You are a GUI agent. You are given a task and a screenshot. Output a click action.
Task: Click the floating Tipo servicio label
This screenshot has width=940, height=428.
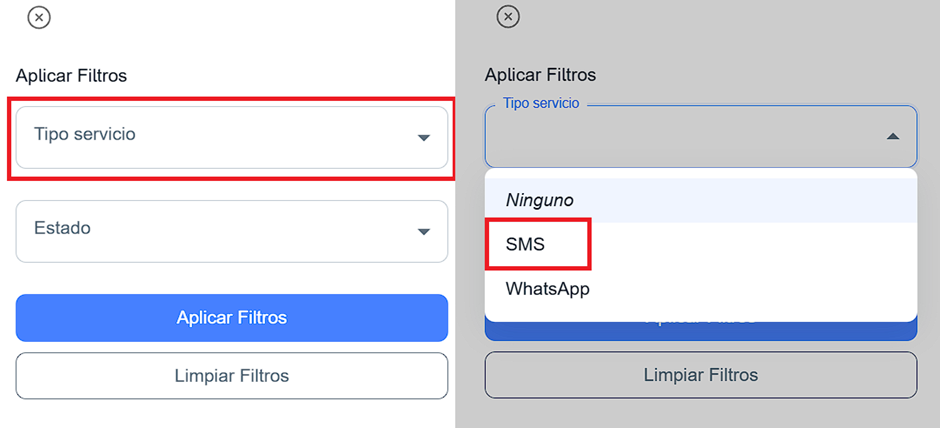tap(541, 103)
